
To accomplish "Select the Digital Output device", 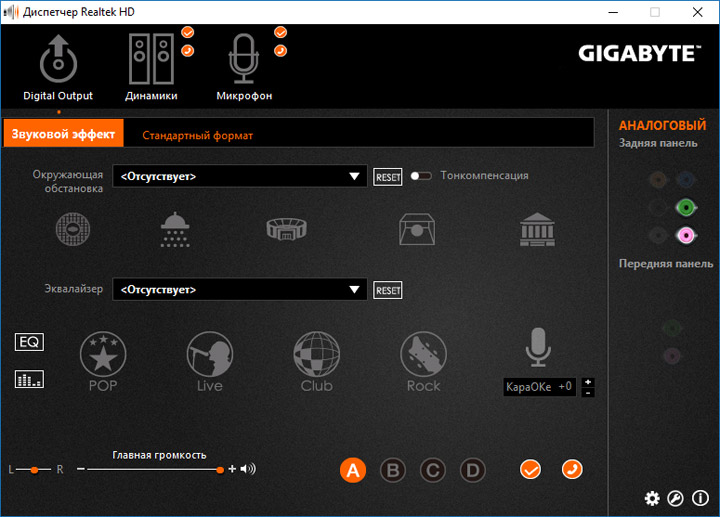I will pyautogui.click(x=58, y=67).
